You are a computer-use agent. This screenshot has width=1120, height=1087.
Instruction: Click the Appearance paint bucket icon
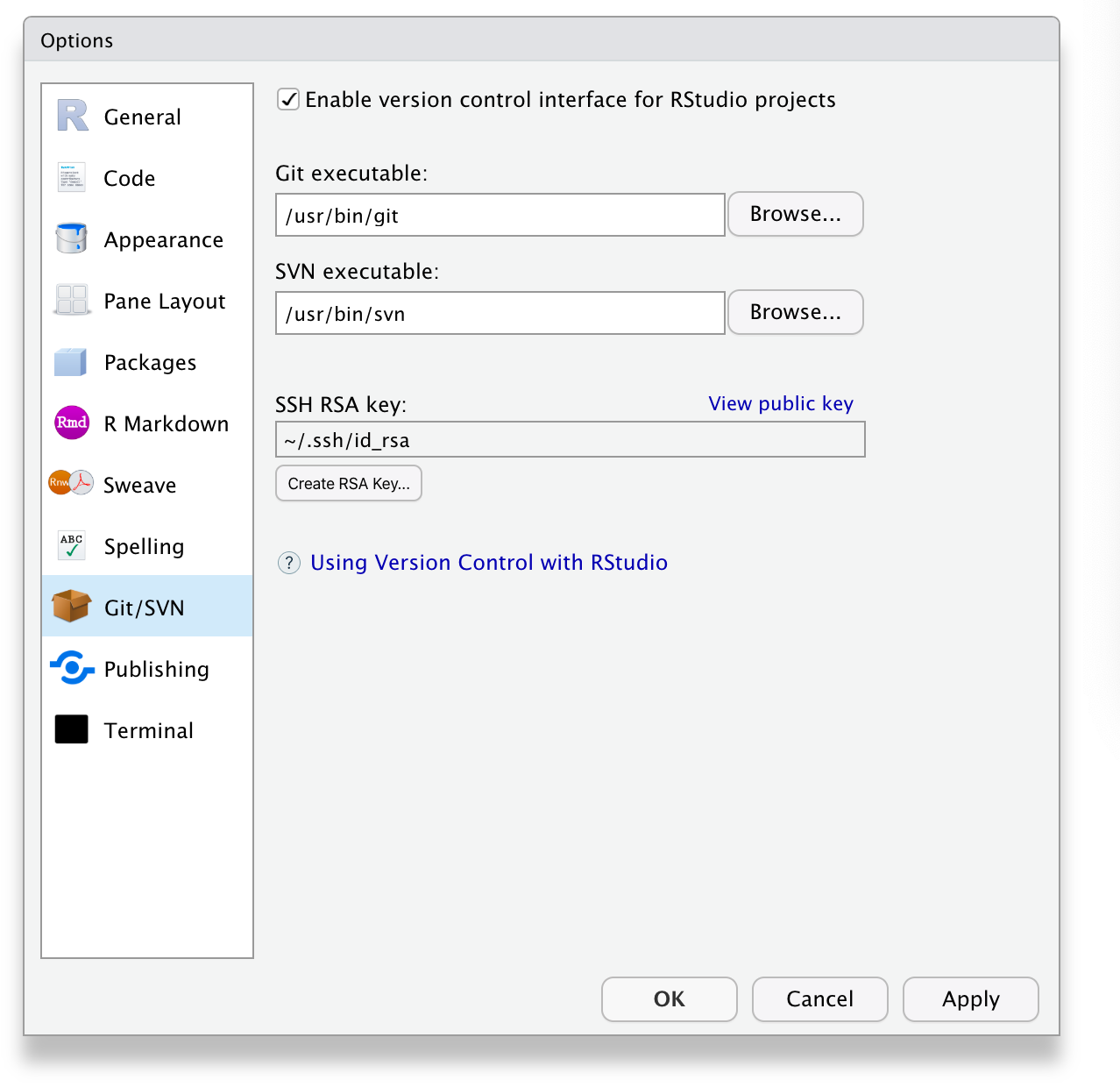pyautogui.click(x=72, y=238)
